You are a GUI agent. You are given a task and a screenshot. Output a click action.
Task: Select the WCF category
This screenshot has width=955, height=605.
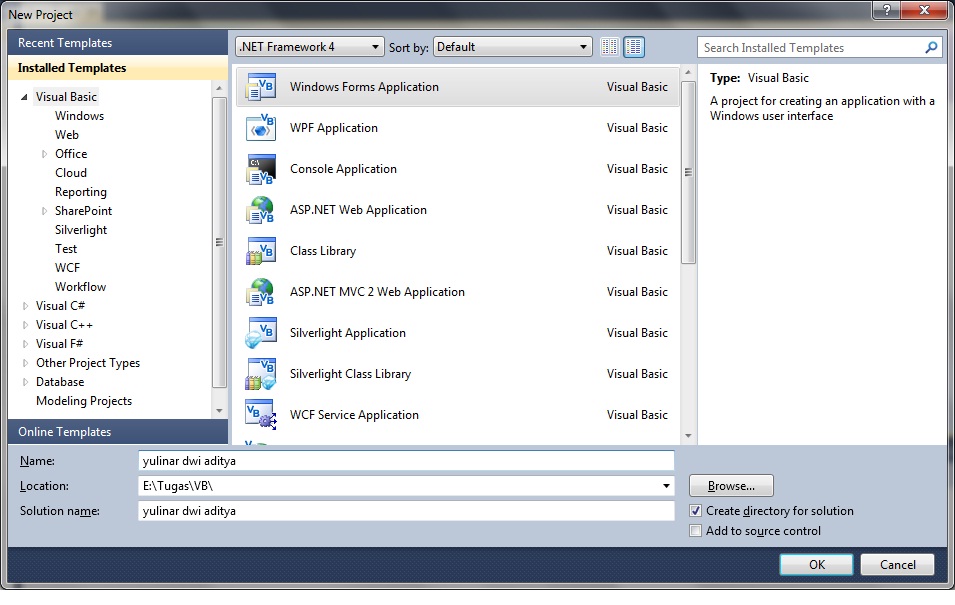click(x=67, y=267)
